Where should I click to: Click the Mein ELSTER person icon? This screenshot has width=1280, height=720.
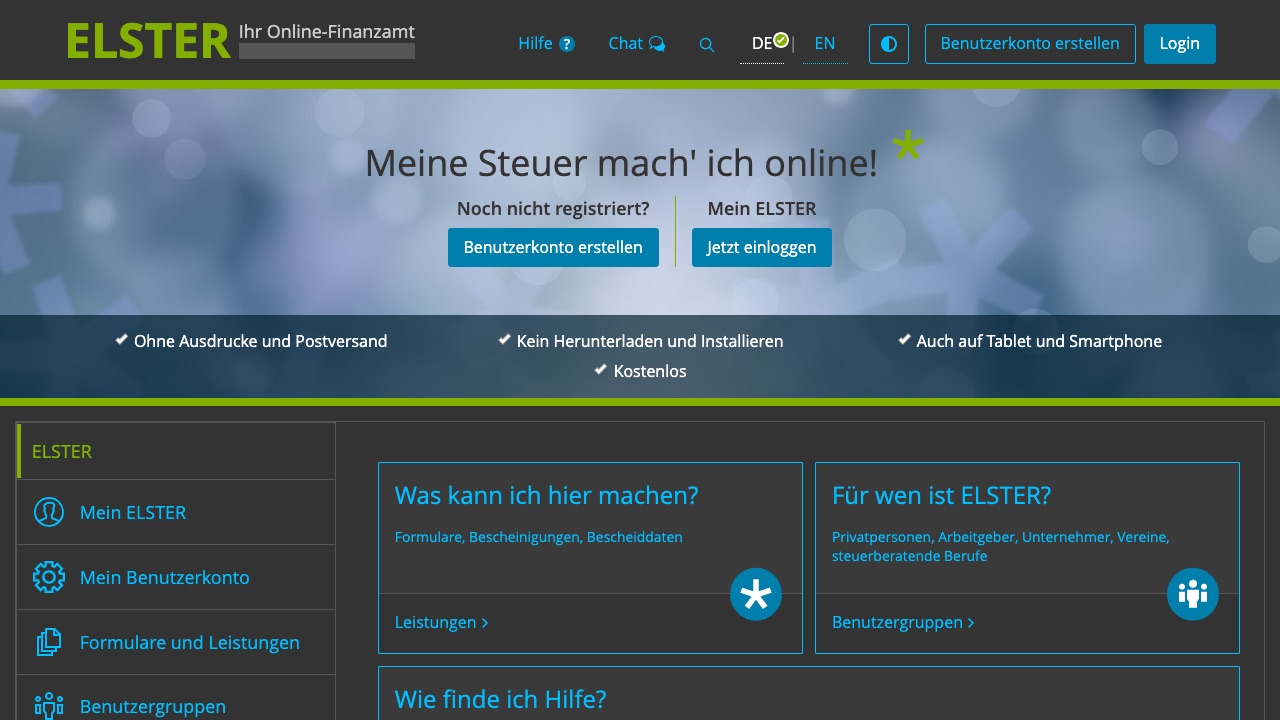point(49,512)
